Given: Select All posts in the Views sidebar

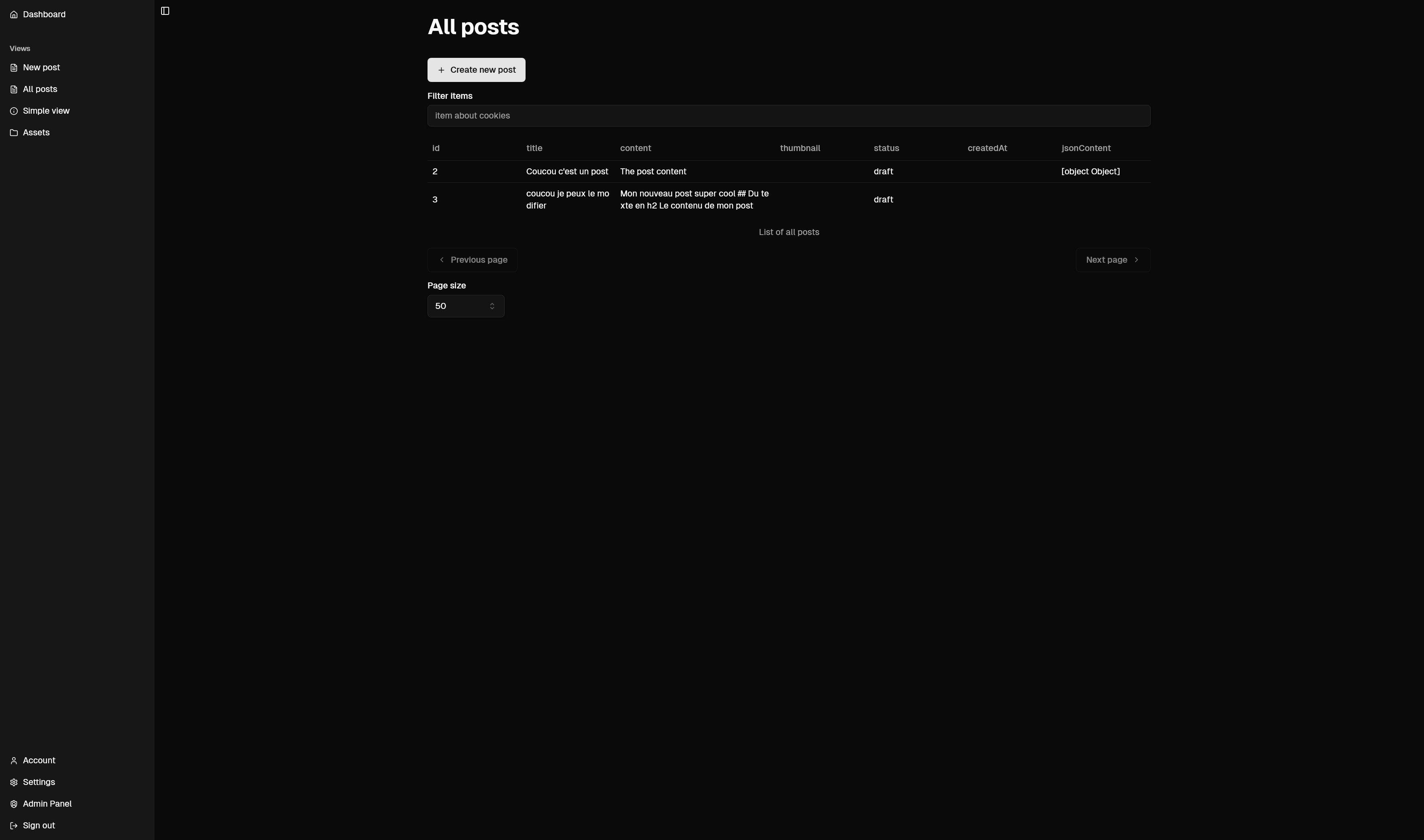Looking at the screenshot, I should (40, 89).
